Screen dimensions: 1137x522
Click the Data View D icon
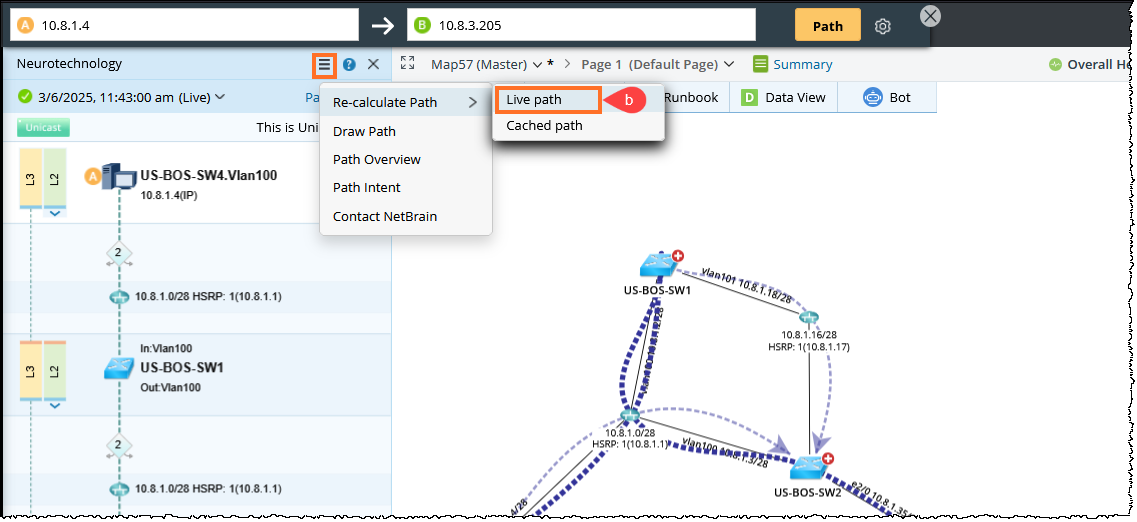[749, 97]
